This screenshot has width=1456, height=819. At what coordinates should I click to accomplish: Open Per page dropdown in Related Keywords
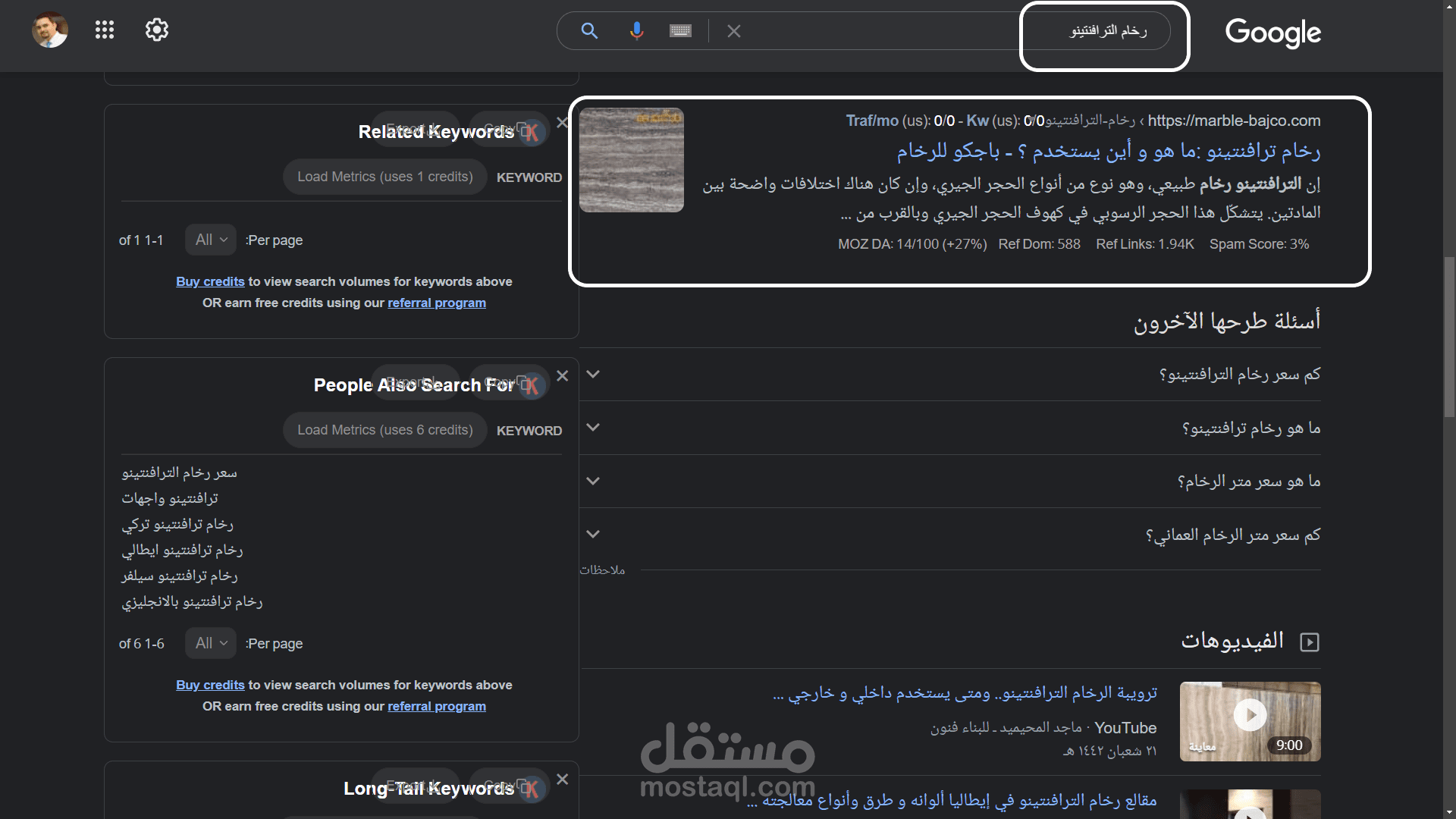211,240
